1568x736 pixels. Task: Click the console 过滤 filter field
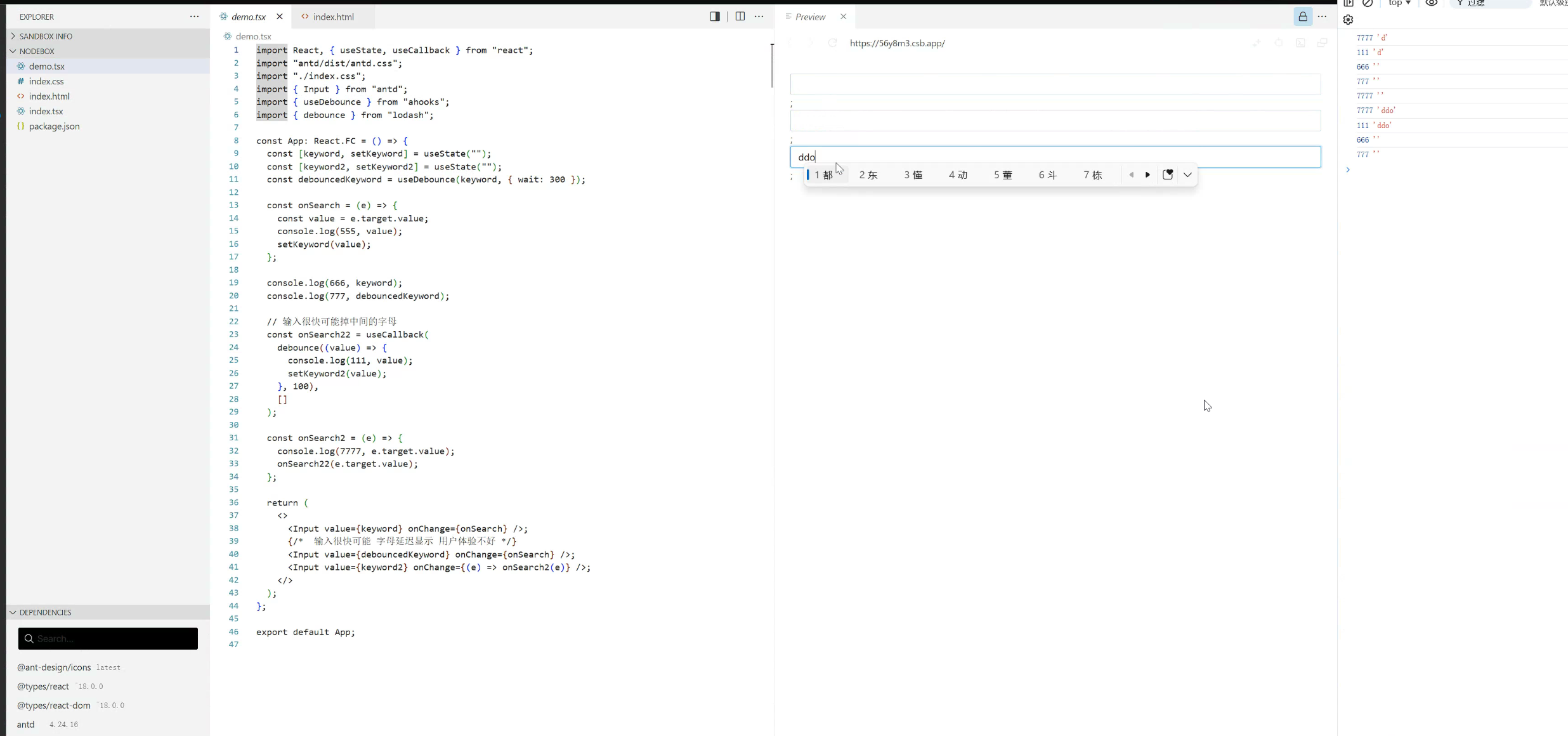1491,3
